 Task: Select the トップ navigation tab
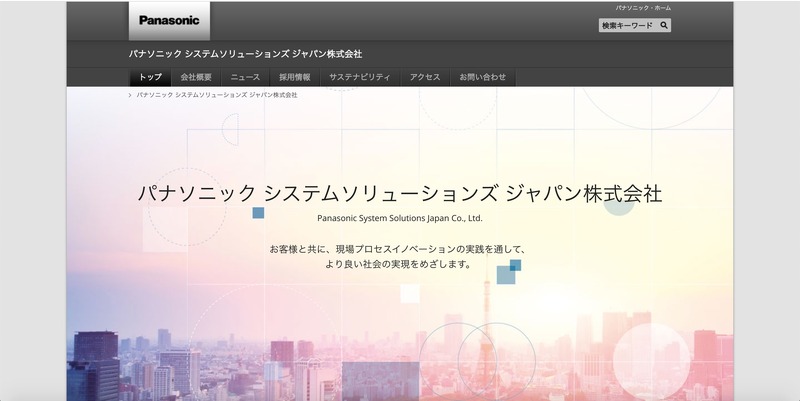coord(150,77)
